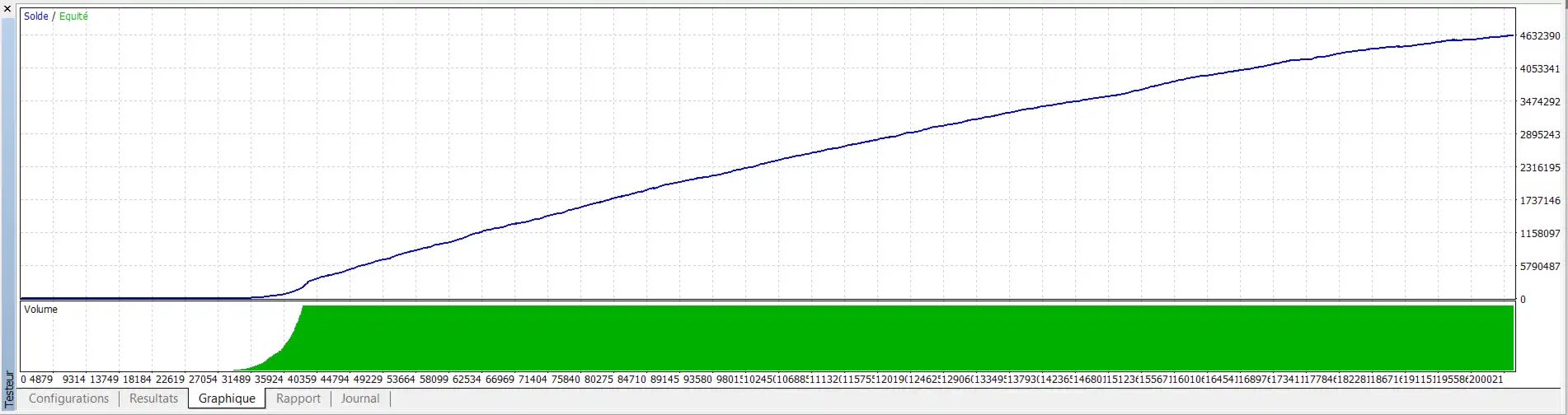This screenshot has height=415, width=1568.
Task: Click the green Equité legend label
Action: 73,16
